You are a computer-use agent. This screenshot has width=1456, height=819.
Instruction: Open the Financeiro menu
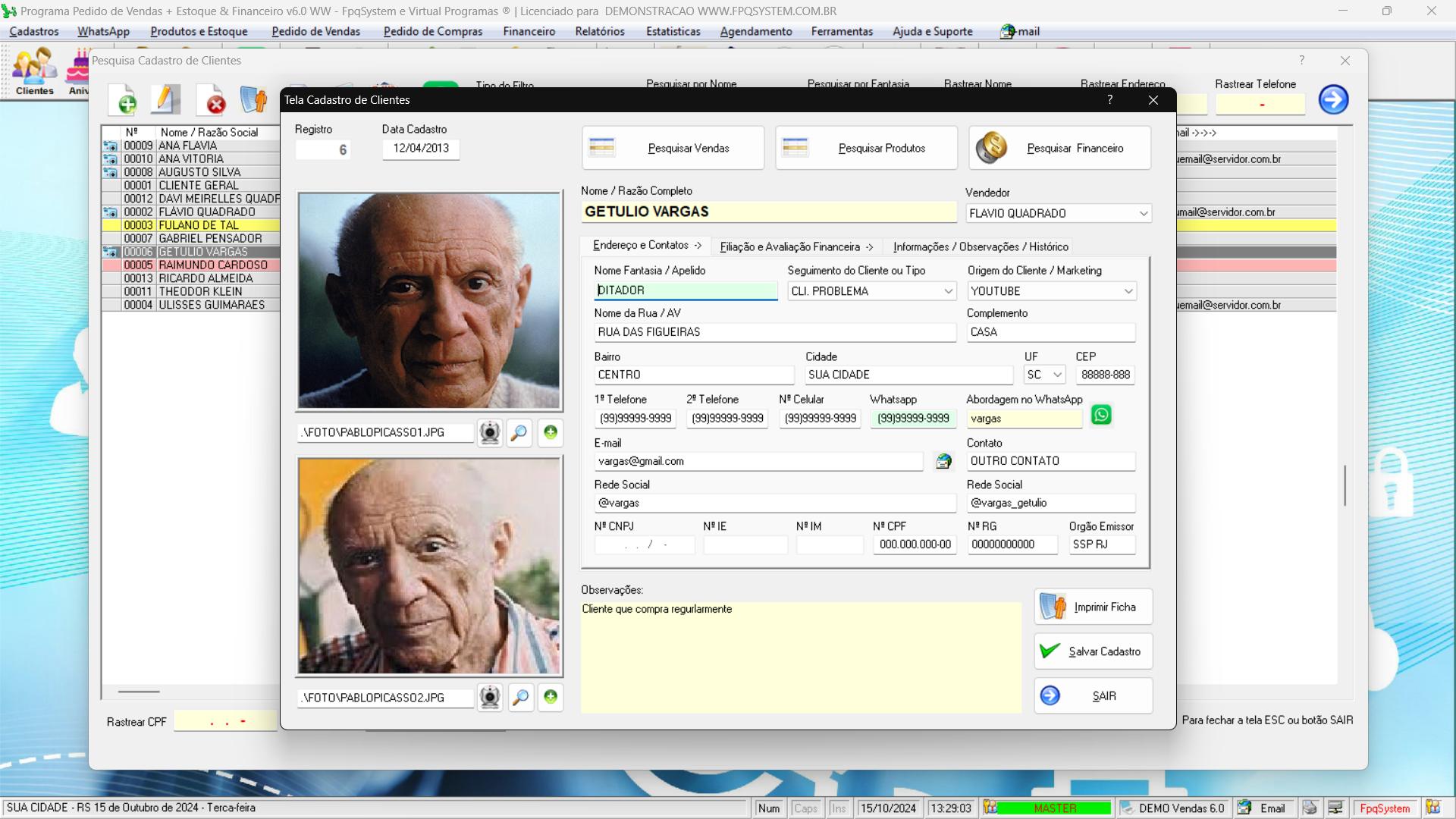point(529,31)
